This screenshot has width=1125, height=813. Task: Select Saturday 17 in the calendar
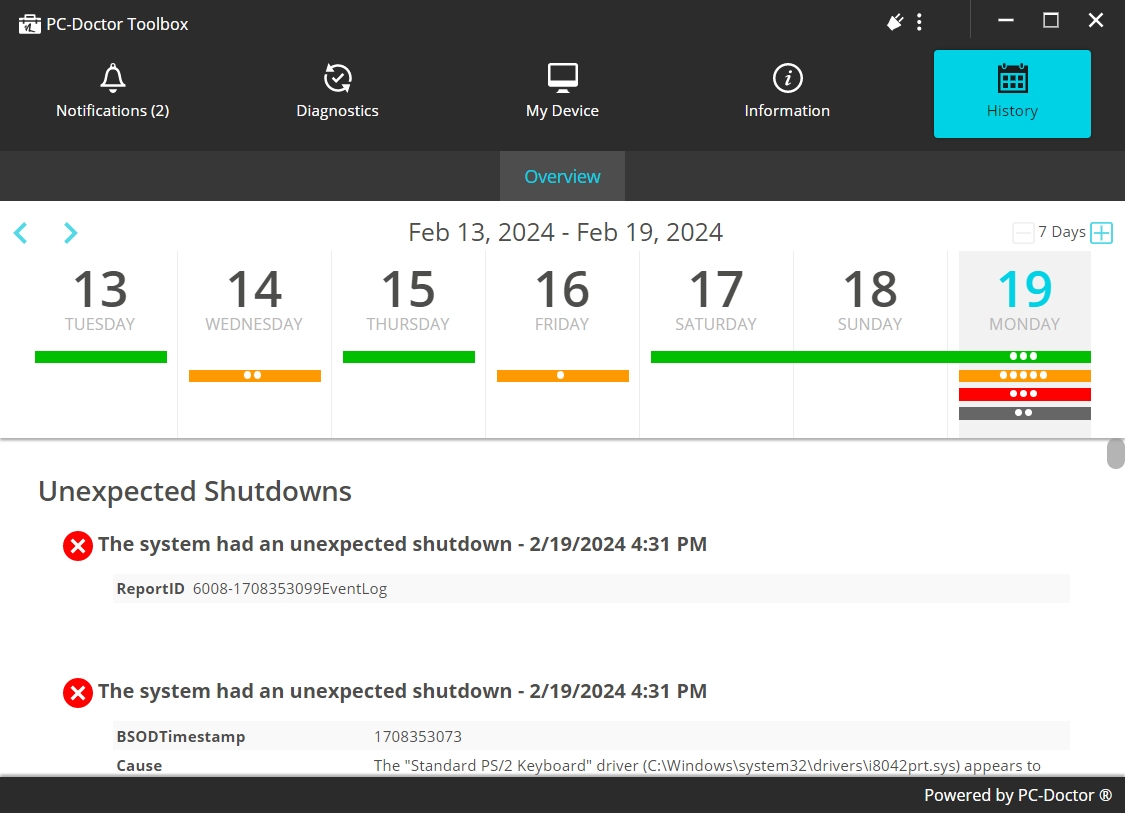point(716,300)
